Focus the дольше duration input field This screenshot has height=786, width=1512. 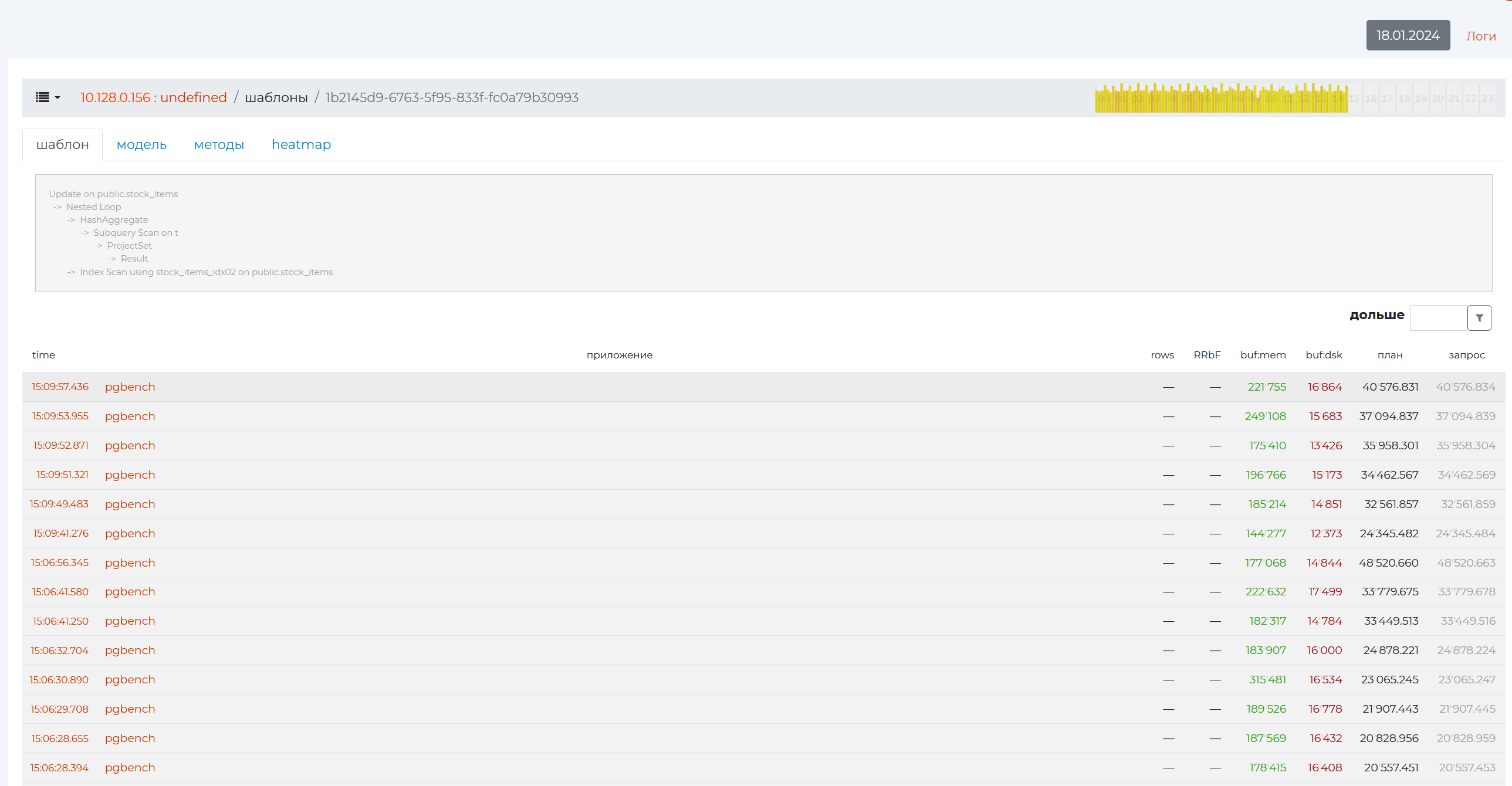[1438, 318]
